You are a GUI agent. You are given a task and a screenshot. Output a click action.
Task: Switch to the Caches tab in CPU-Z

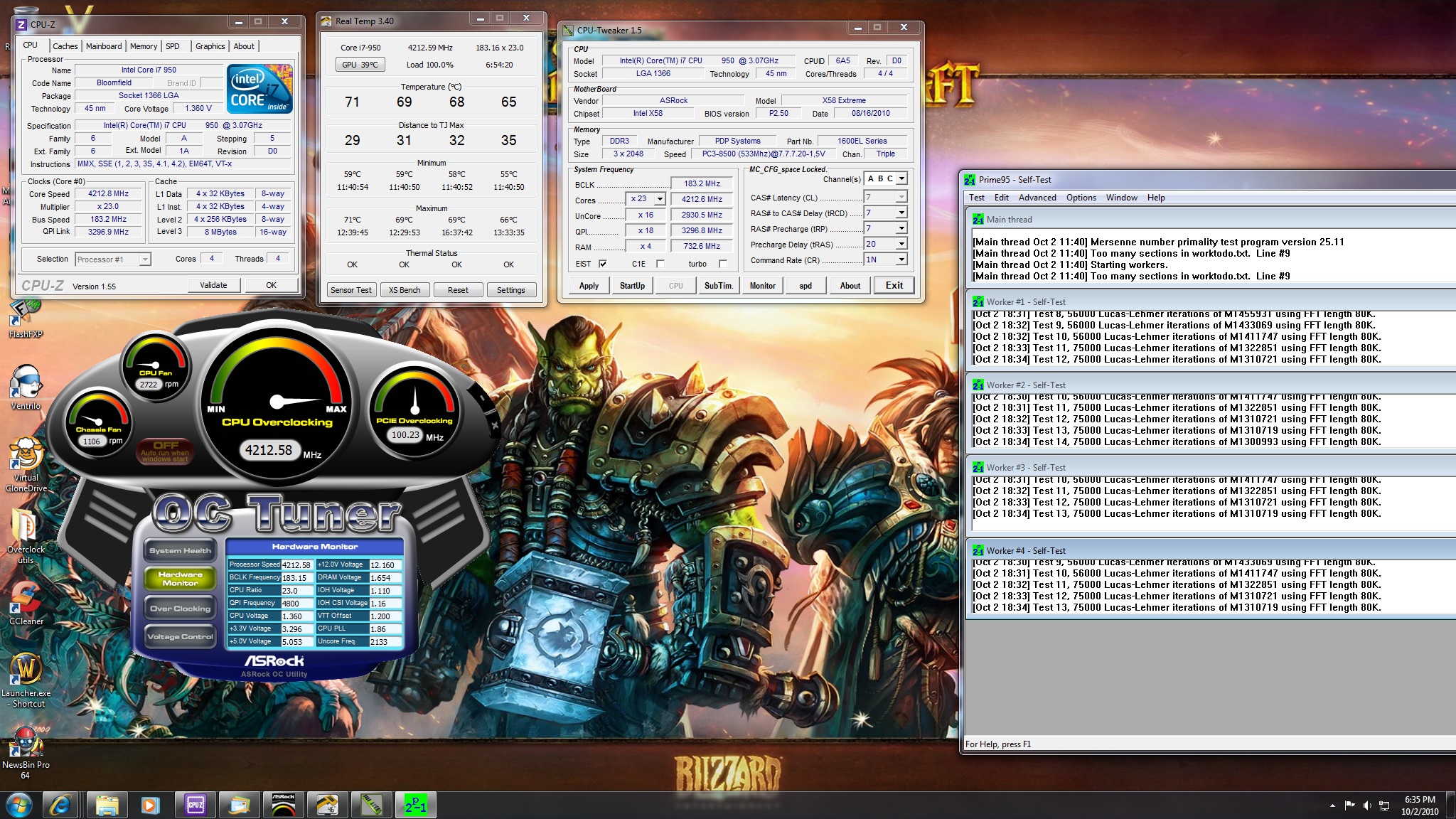65,46
